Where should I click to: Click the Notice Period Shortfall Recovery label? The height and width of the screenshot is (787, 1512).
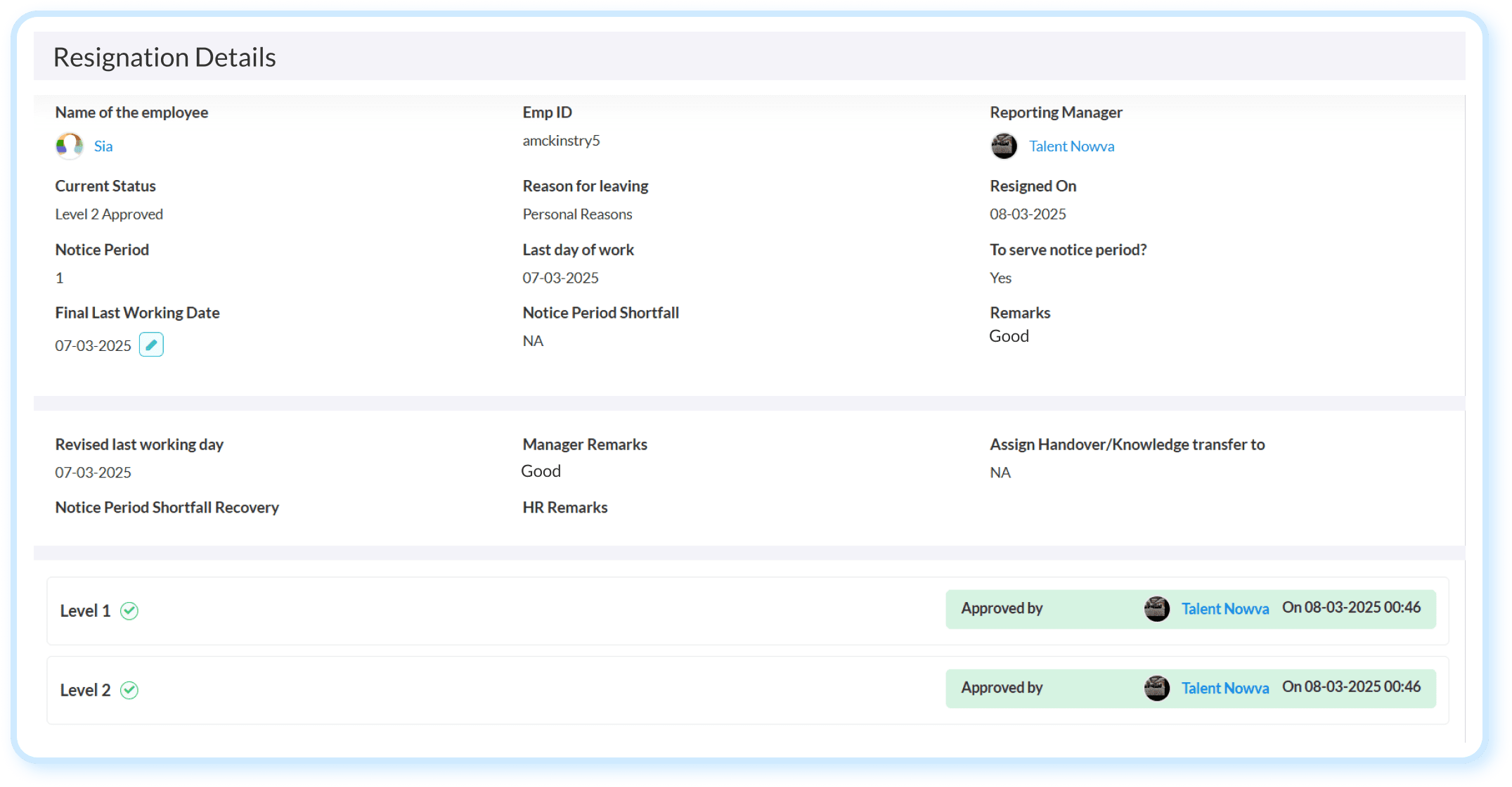[167, 507]
